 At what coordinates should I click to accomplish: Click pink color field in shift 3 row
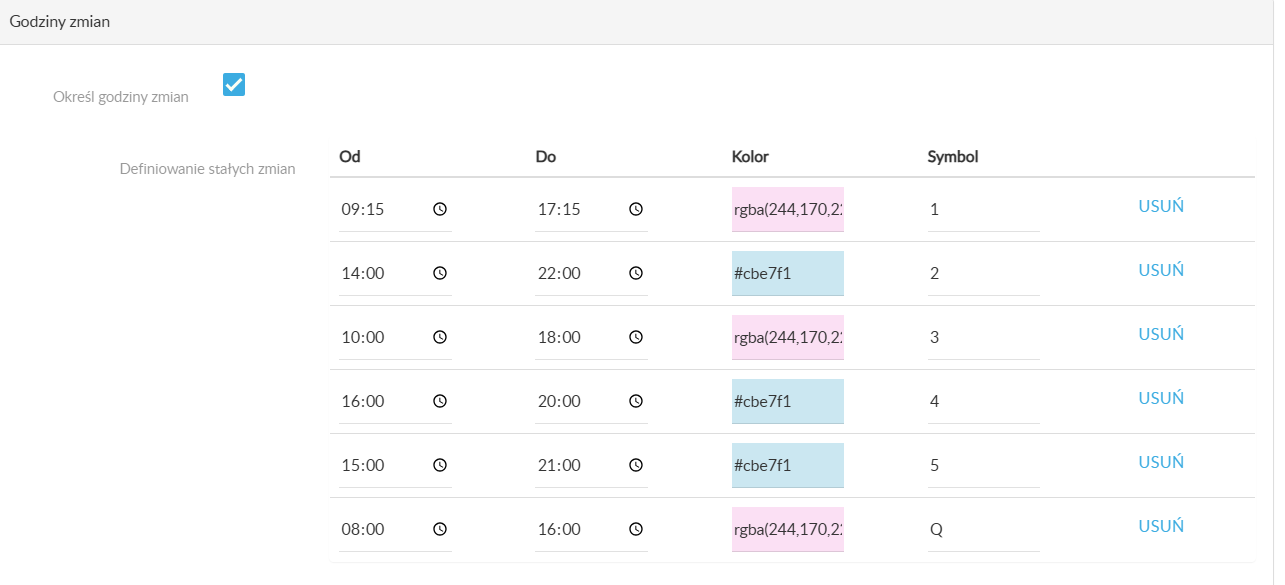coord(788,338)
